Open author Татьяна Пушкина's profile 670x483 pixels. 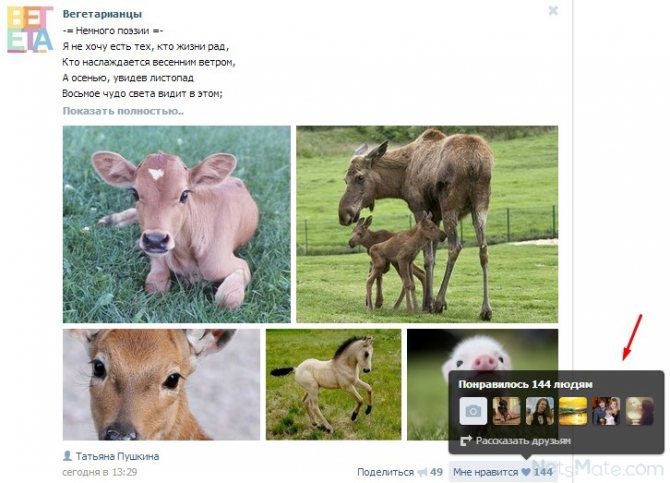[118, 456]
